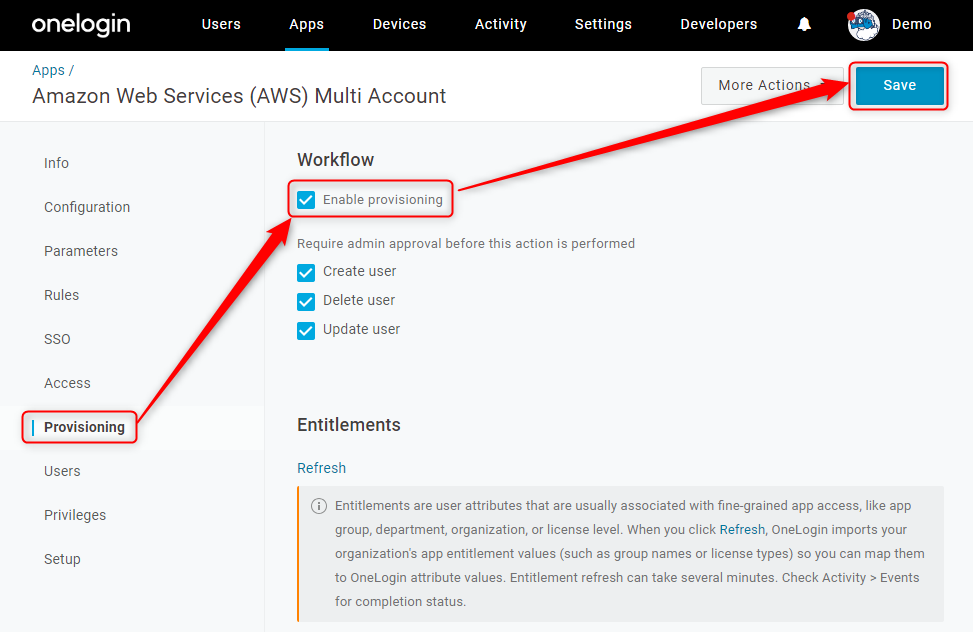The image size is (973, 632).
Task: Open the Privileges sidebar tab
Action: tap(75, 515)
